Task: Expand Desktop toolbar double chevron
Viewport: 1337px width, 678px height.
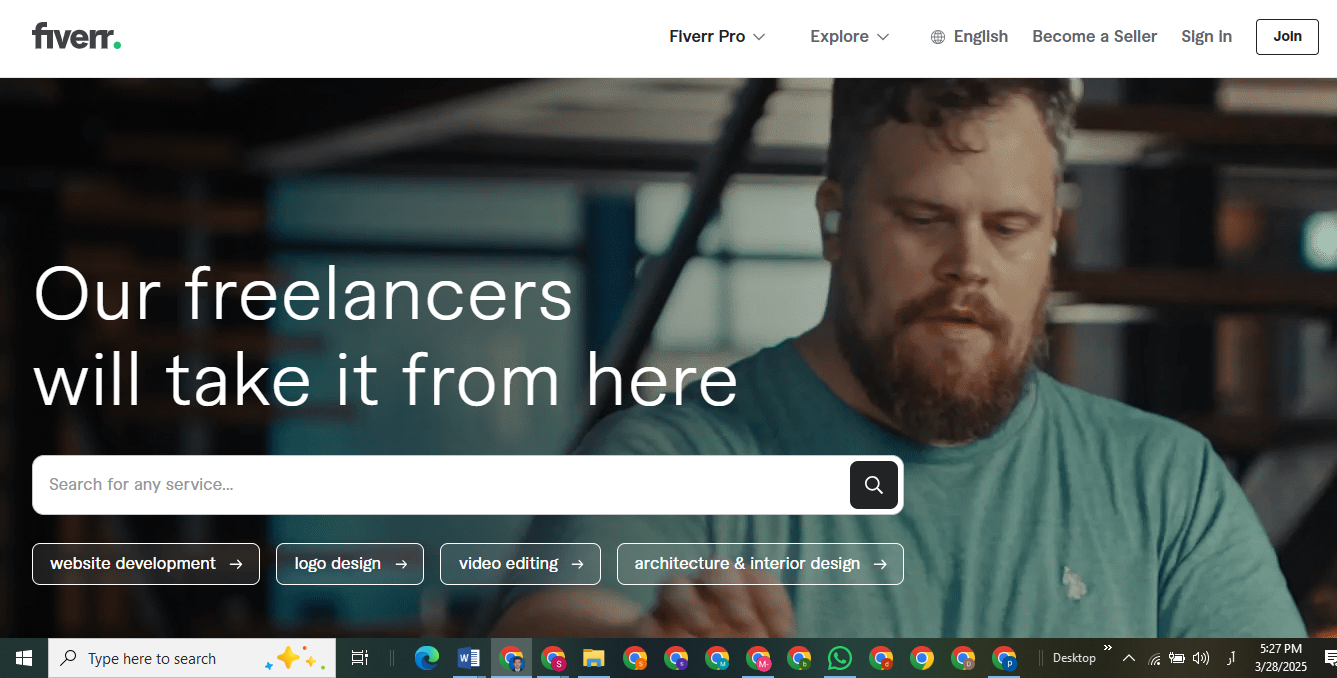Action: 1107,648
